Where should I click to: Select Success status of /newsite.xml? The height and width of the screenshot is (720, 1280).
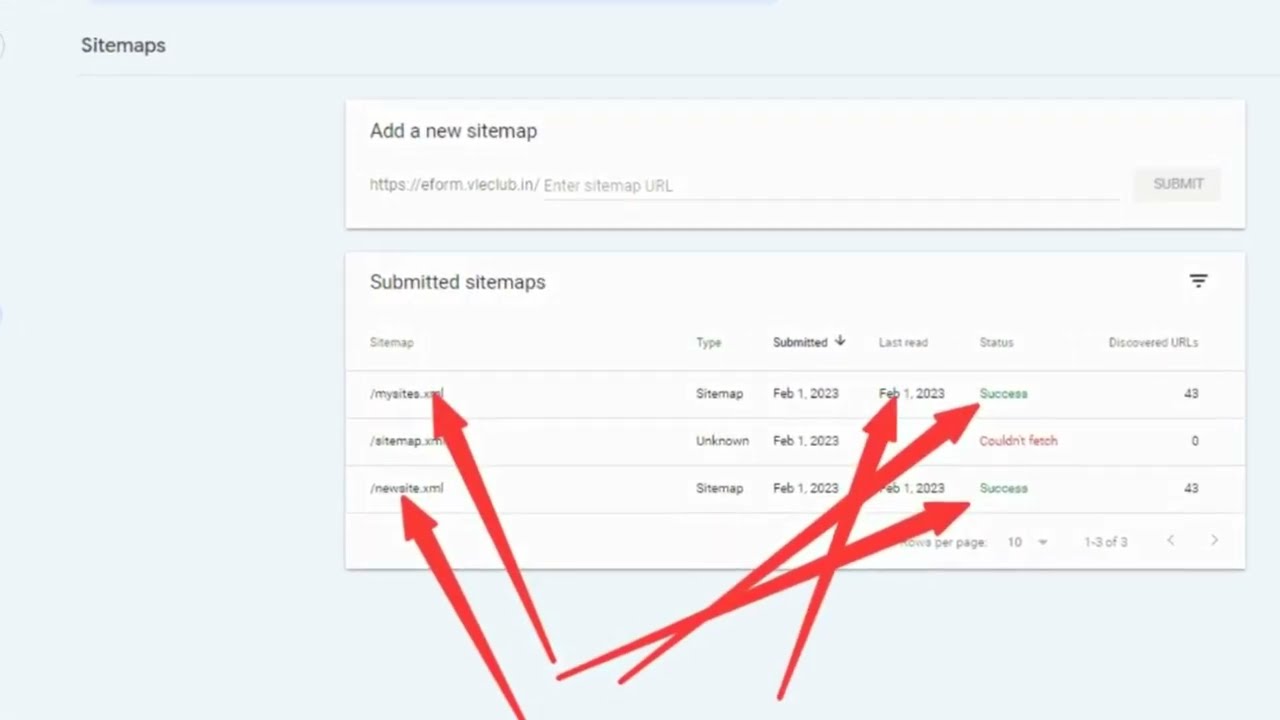point(1003,489)
